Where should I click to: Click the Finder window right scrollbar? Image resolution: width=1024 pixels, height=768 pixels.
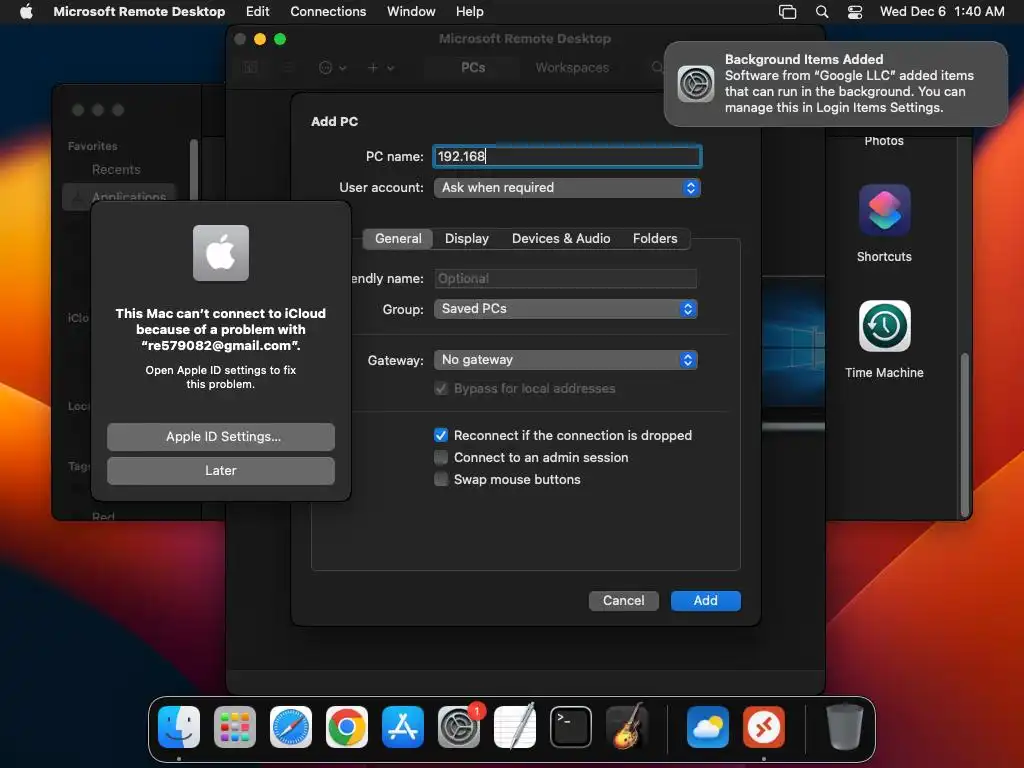(964, 434)
